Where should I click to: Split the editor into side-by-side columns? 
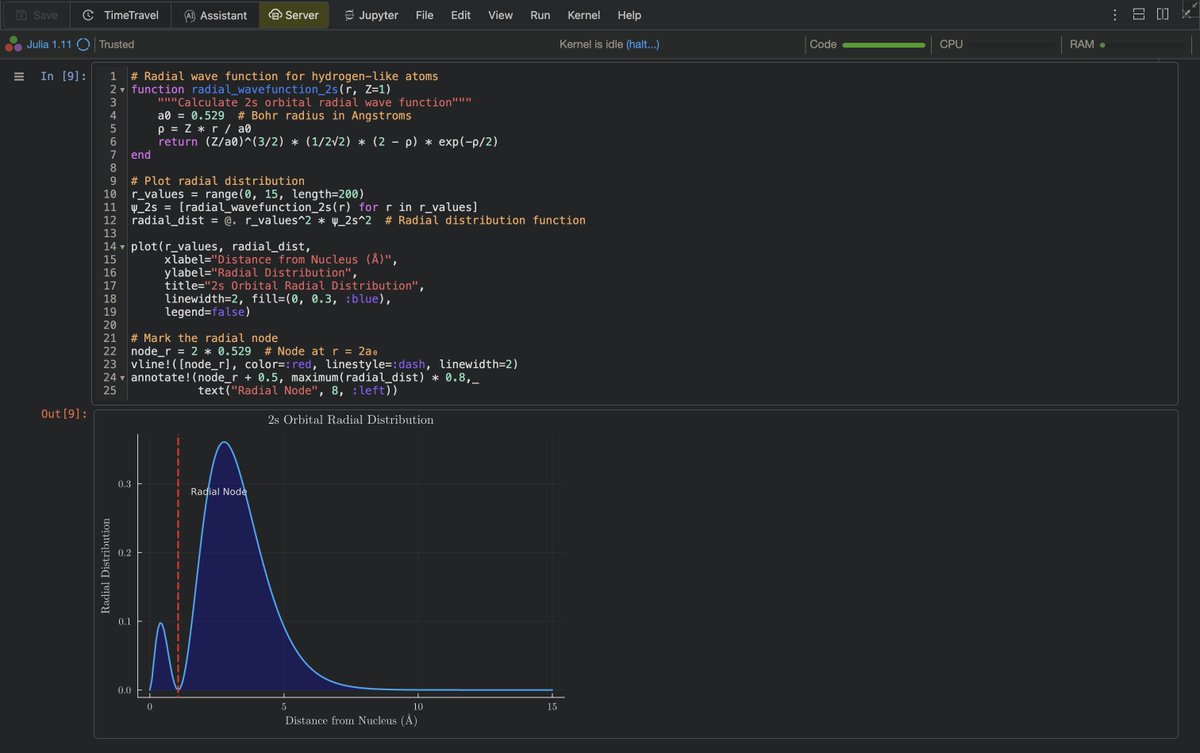(1162, 14)
